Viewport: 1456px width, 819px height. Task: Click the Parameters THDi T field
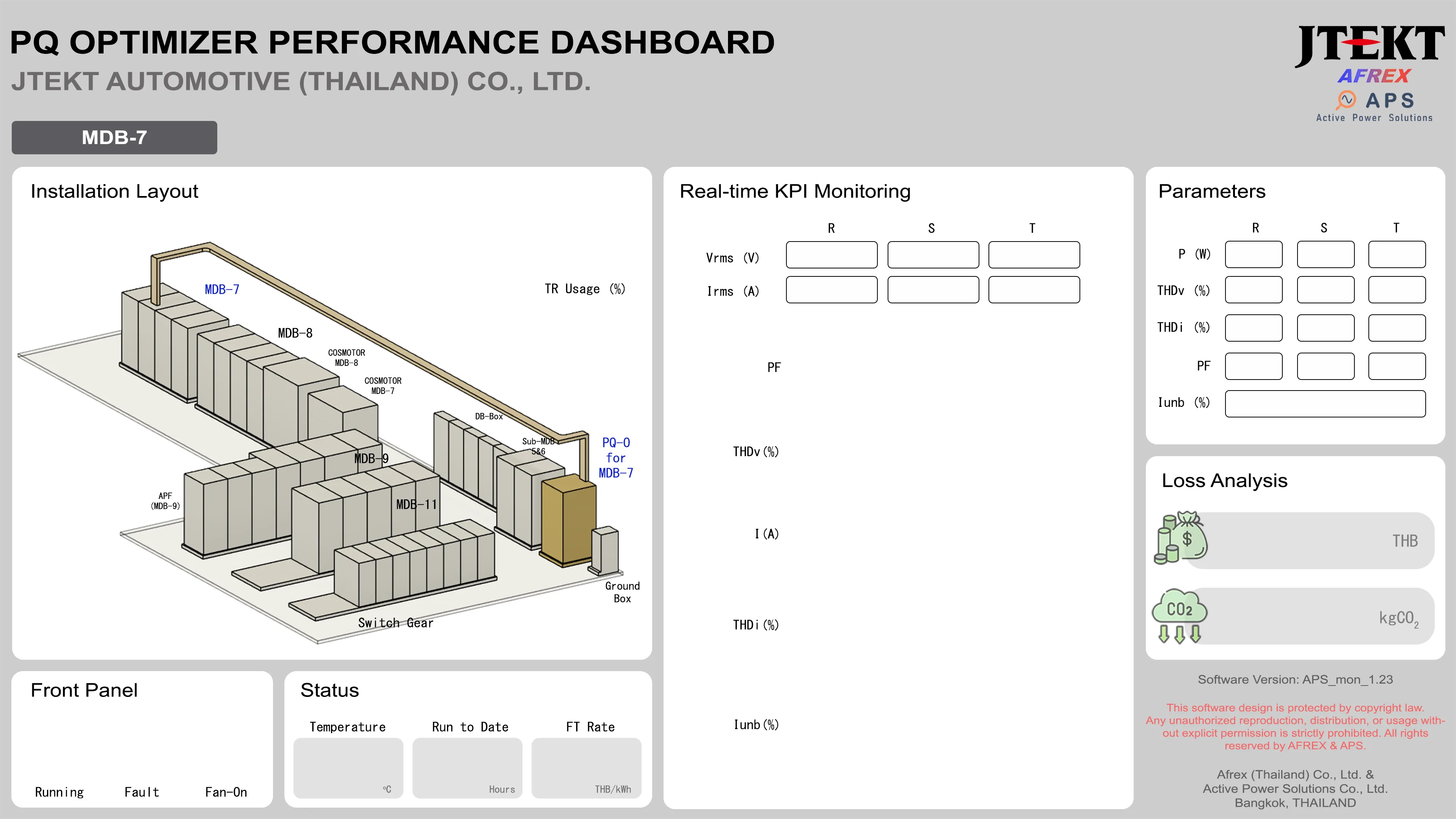[x=1396, y=328]
